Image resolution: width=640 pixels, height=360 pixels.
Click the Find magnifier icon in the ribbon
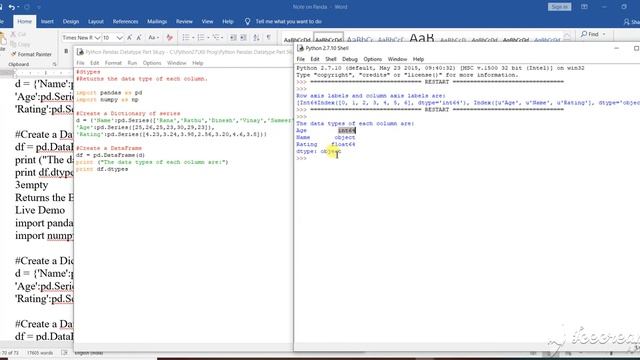click(584, 34)
